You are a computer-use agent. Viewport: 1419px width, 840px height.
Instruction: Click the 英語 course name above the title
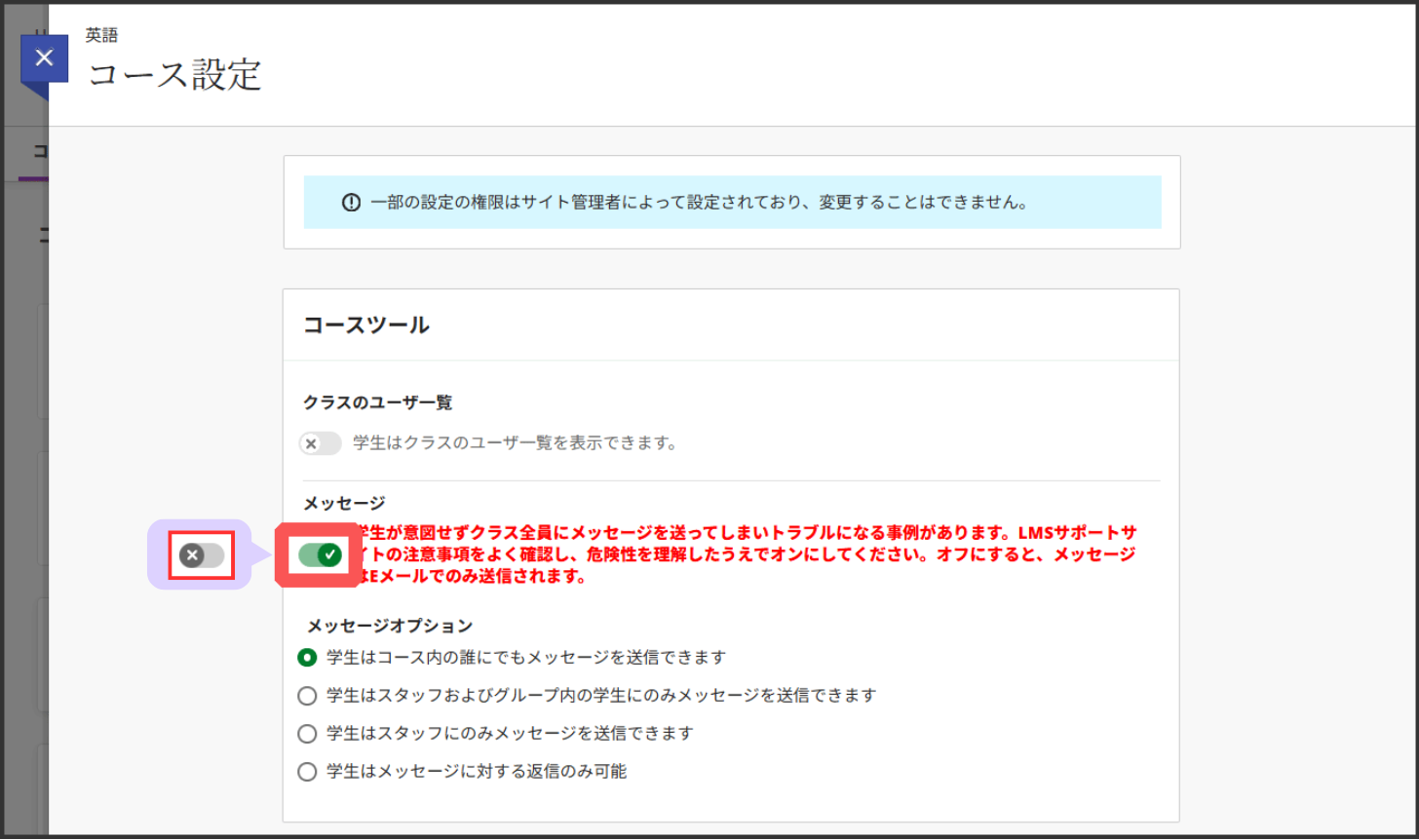(101, 35)
